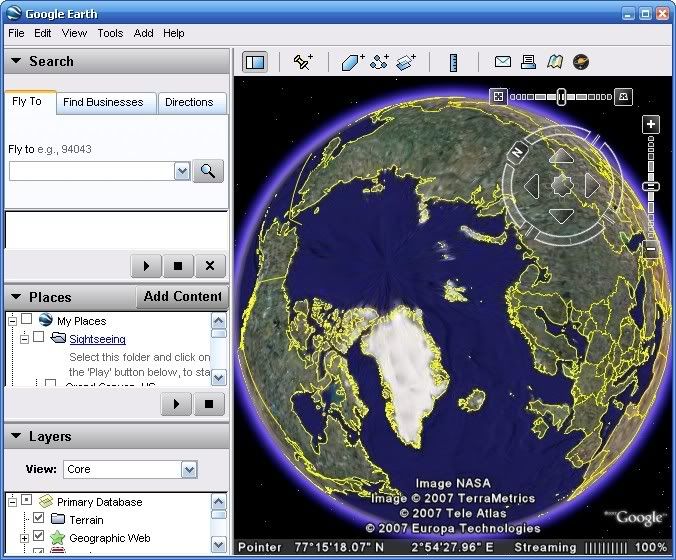Image resolution: width=676 pixels, height=560 pixels.
Task: Click the search magnifying glass button
Action: coord(208,171)
